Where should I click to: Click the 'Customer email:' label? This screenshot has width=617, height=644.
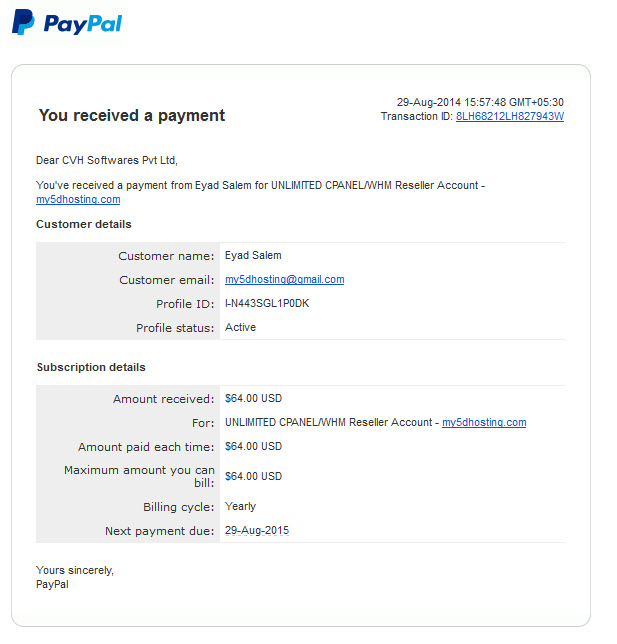tap(167, 280)
